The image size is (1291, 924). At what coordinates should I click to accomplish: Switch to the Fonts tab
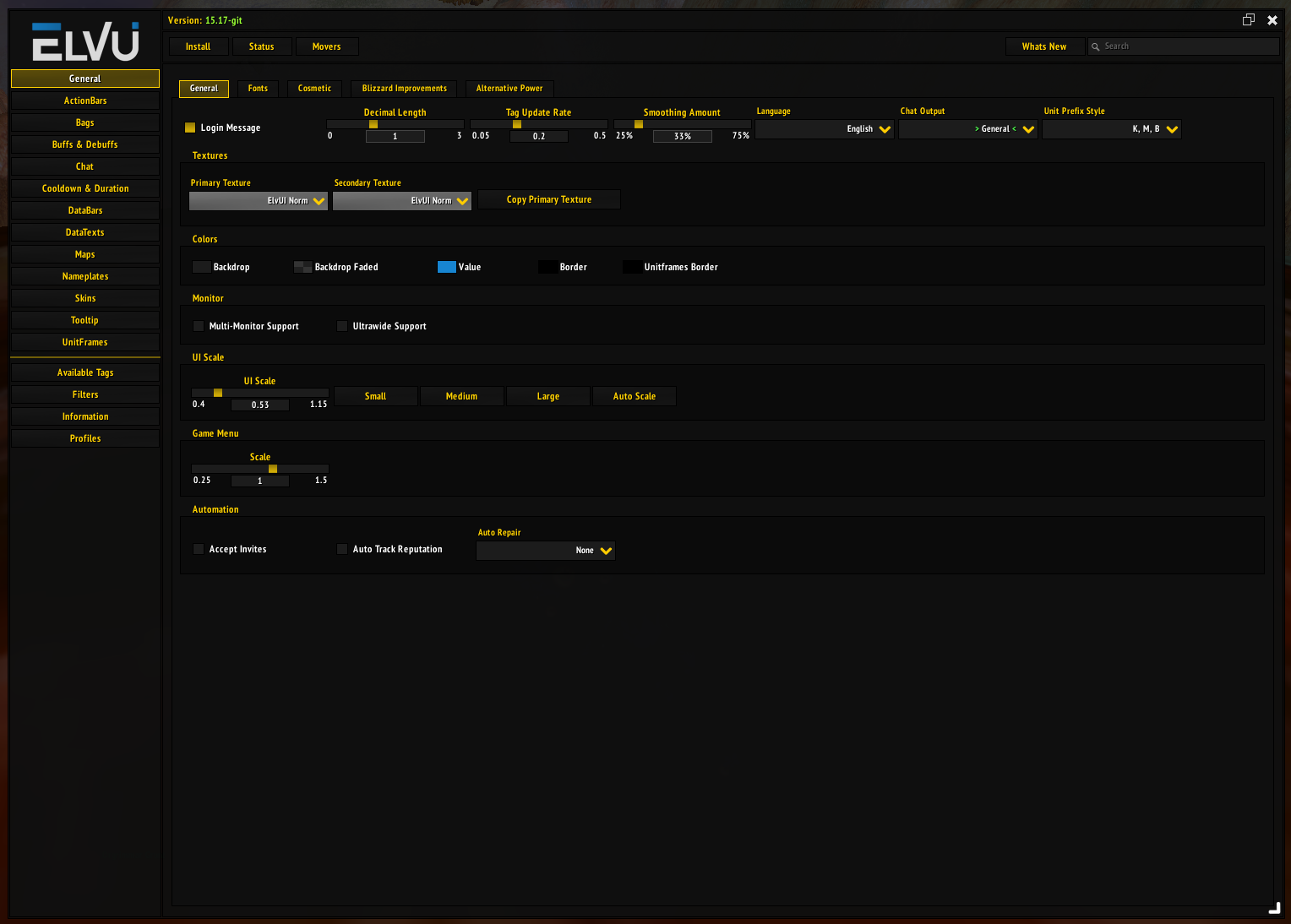[x=258, y=89]
